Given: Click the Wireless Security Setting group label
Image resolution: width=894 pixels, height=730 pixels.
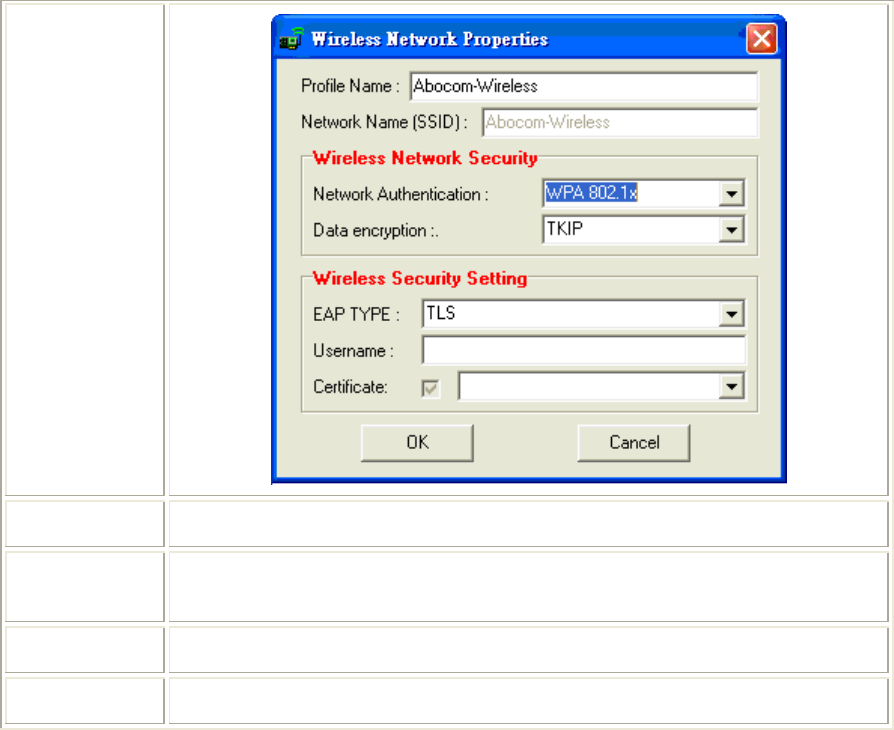Looking at the screenshot, I should click(x=420, y=278).
